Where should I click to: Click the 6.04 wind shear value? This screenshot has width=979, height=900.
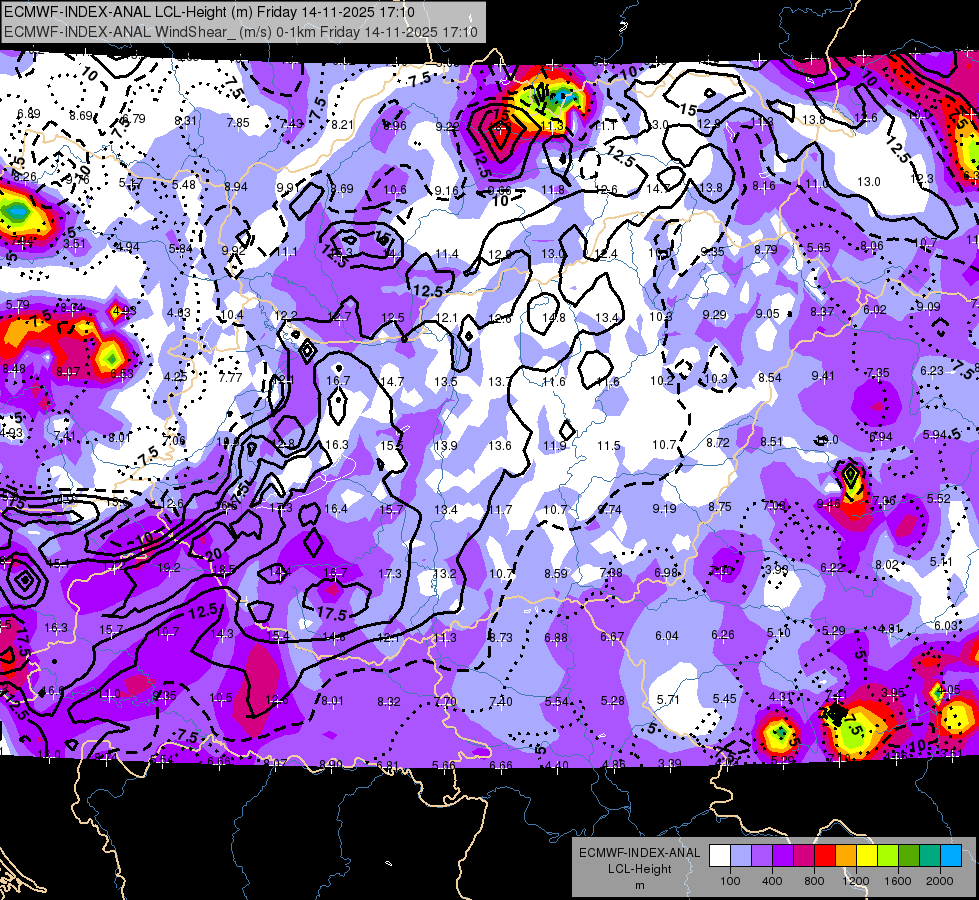(667, 635)
